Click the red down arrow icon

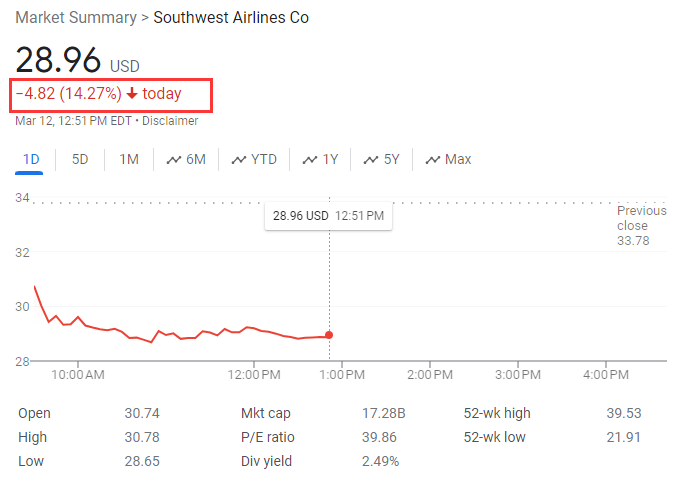tap(132, 94)
